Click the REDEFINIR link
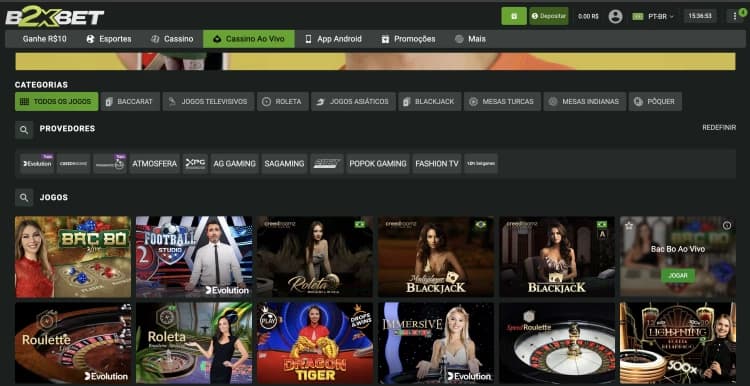 coord(719,128)
